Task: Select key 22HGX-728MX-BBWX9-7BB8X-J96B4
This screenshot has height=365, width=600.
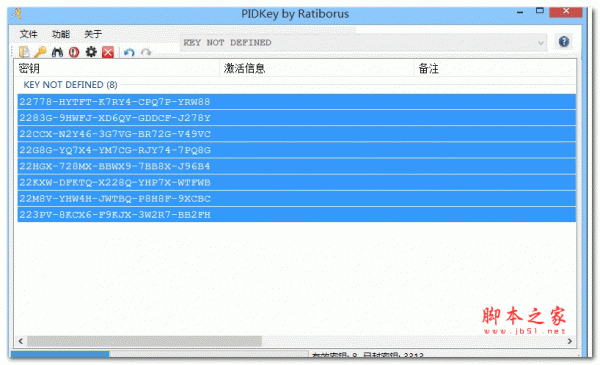Action: pos(297,166)
